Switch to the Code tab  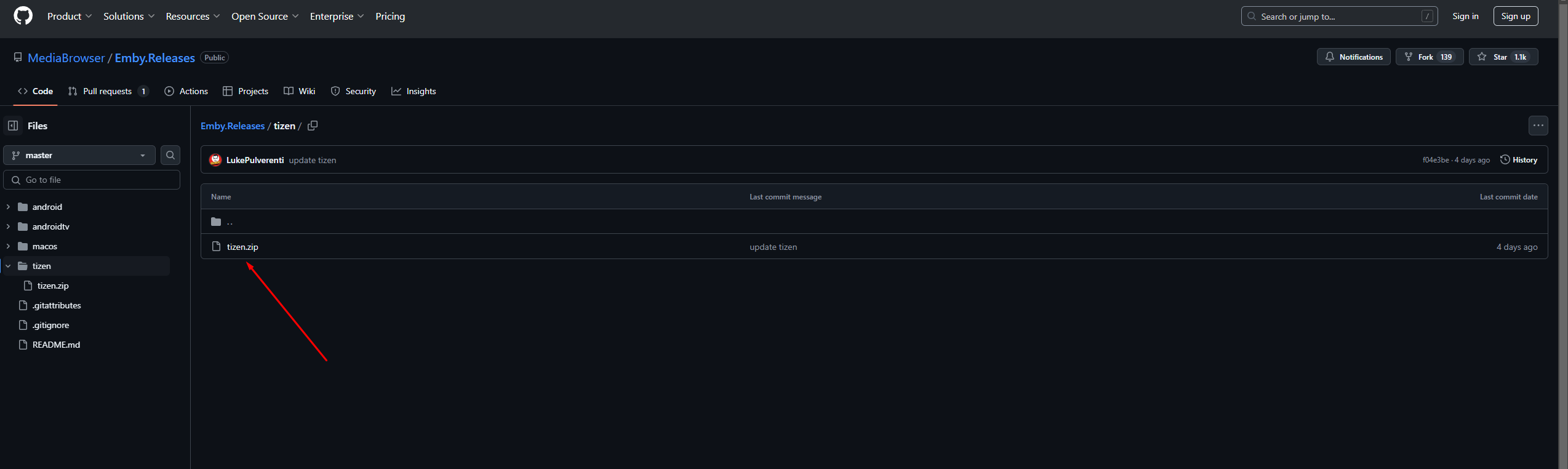(36, 91)
